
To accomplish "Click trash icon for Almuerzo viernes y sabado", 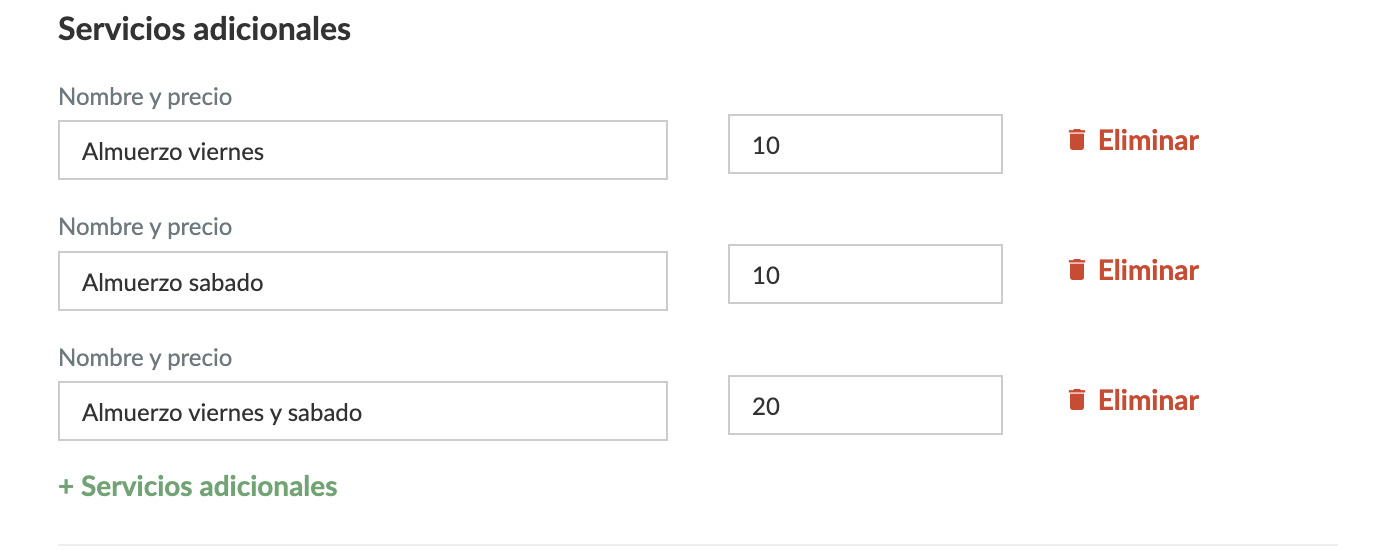I will click(1077, 400).
